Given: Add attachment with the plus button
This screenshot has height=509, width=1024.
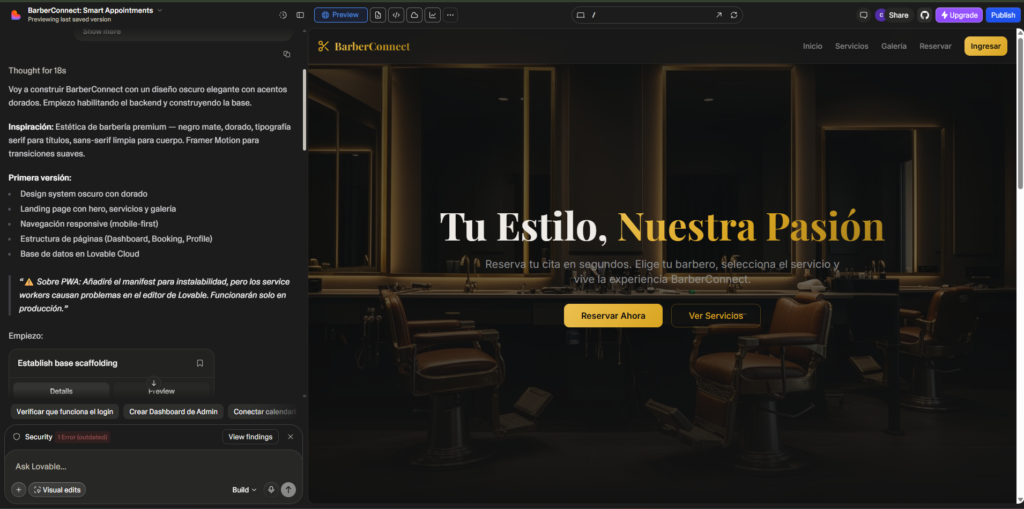Looking at the screenshot, I should (x=18, y=489).
